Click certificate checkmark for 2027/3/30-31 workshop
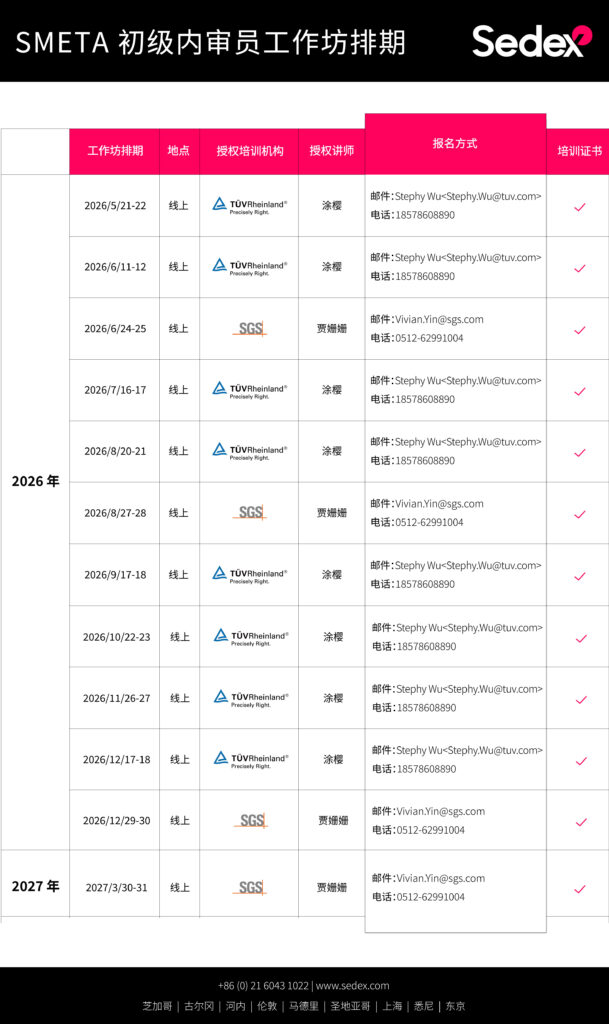 (579, 889)
